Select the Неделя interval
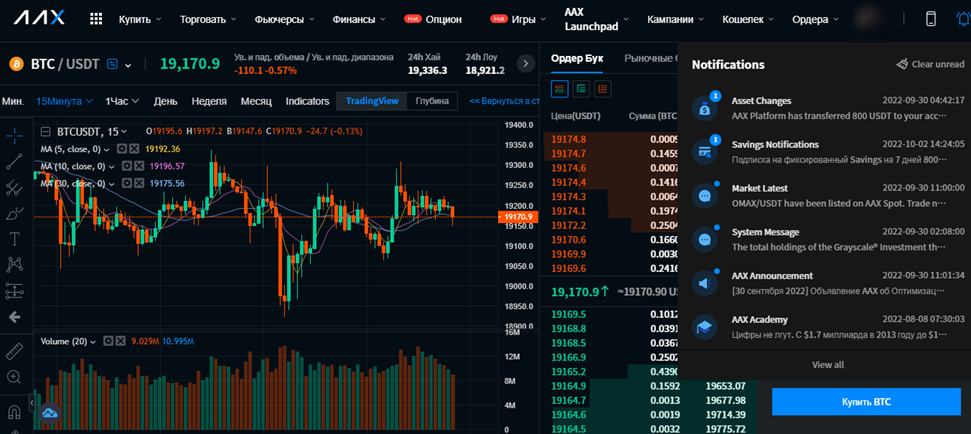The width and height of the screenshot is (971, 434). pos(209,101)
